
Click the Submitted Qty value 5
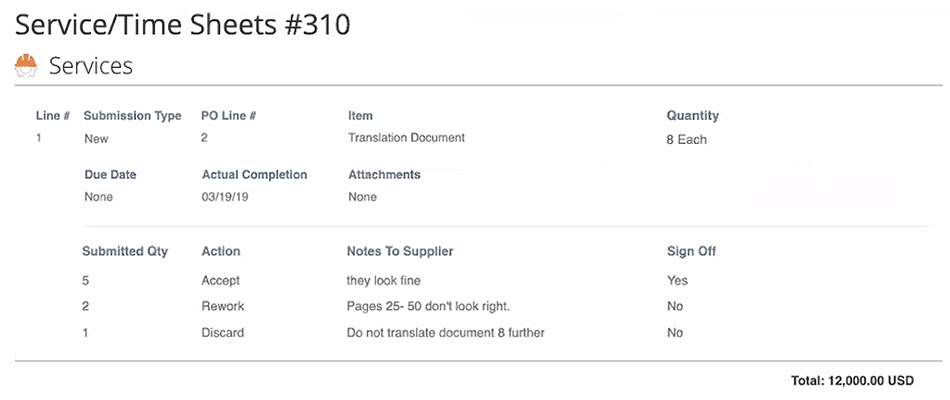pyautogui.click(x=85, y=281)
